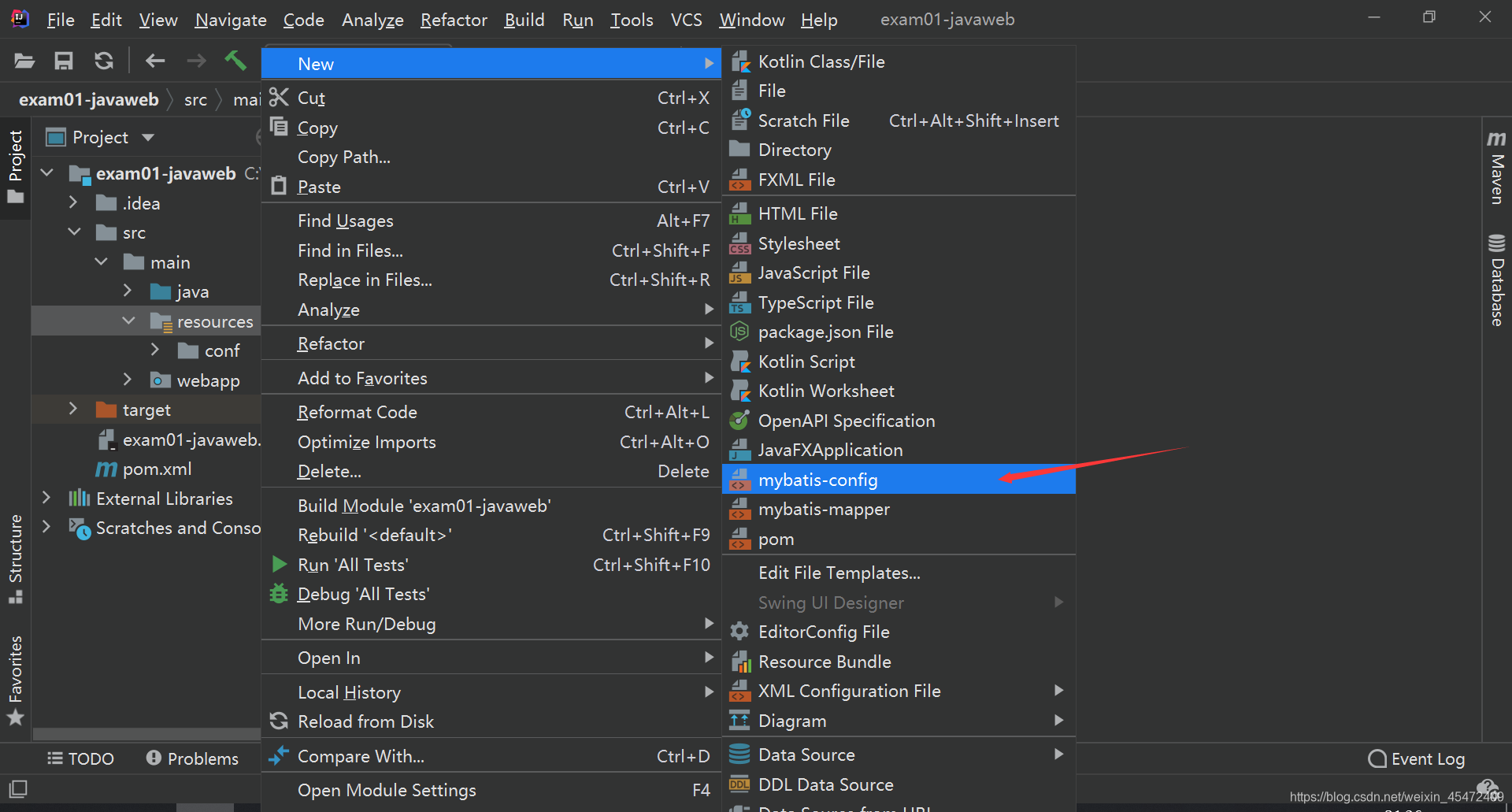
Task: Select the pom template
Action: point(899,539)
